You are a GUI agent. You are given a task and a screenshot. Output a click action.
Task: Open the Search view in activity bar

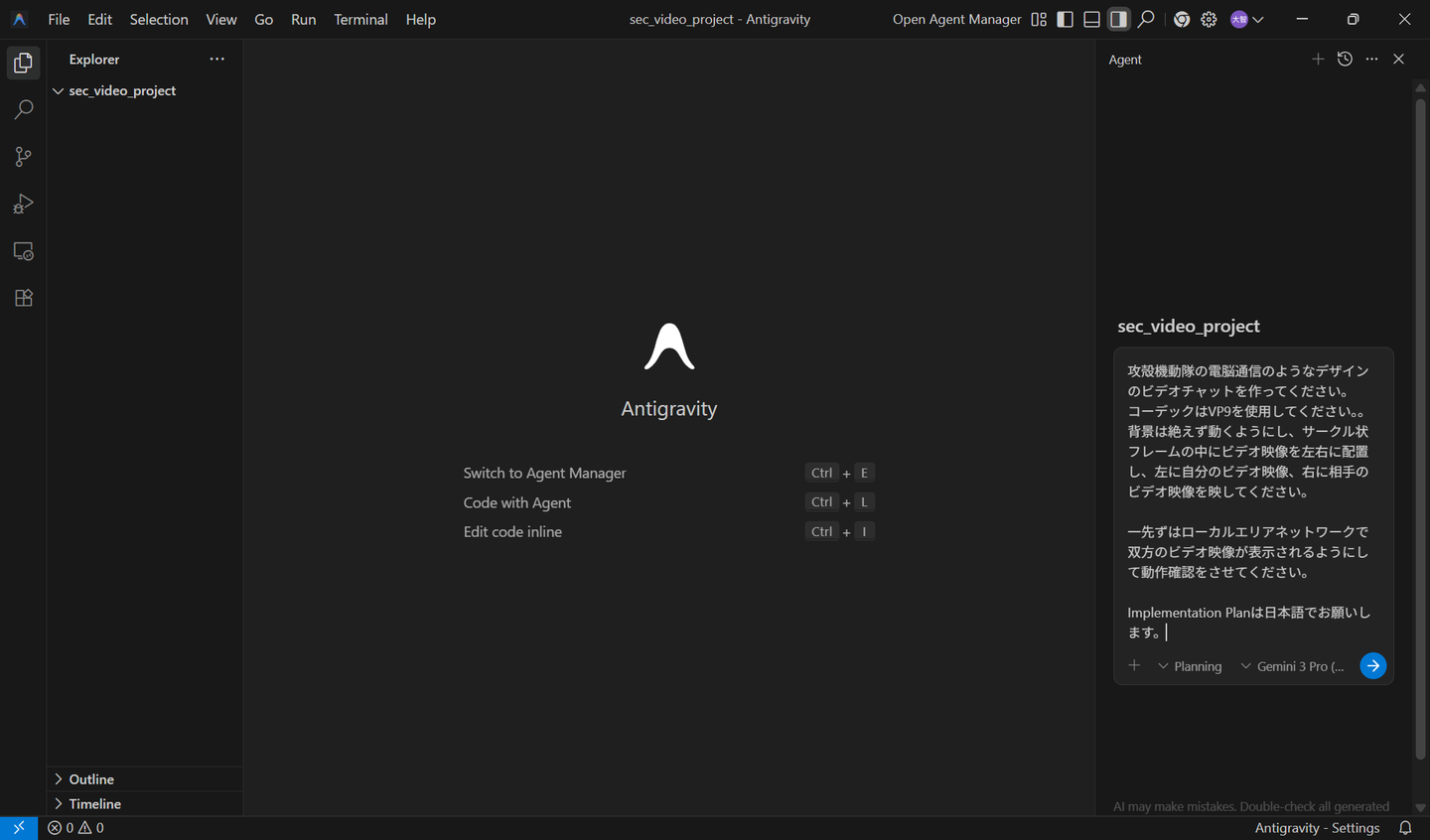[23, 109]
